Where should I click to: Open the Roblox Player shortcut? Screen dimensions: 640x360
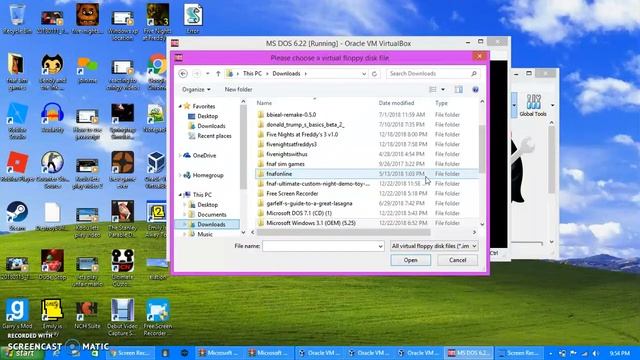point(17,167)
